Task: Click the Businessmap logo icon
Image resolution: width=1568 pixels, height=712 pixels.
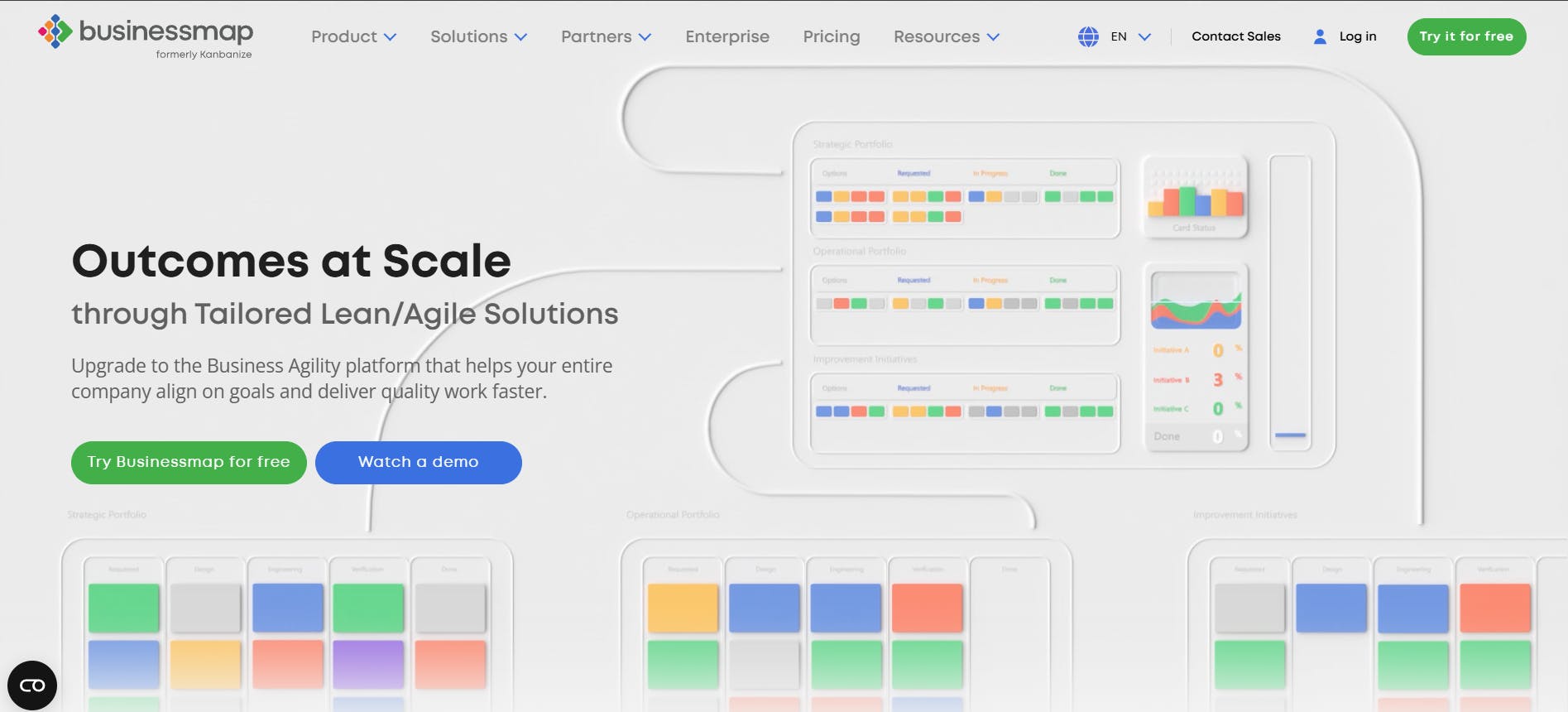Action: click(55, 31)
